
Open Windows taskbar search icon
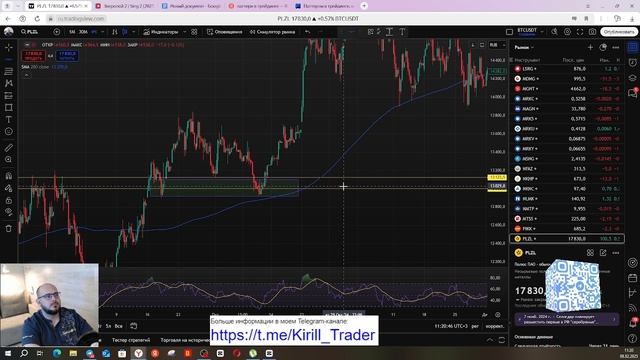[x=24, y=353]
